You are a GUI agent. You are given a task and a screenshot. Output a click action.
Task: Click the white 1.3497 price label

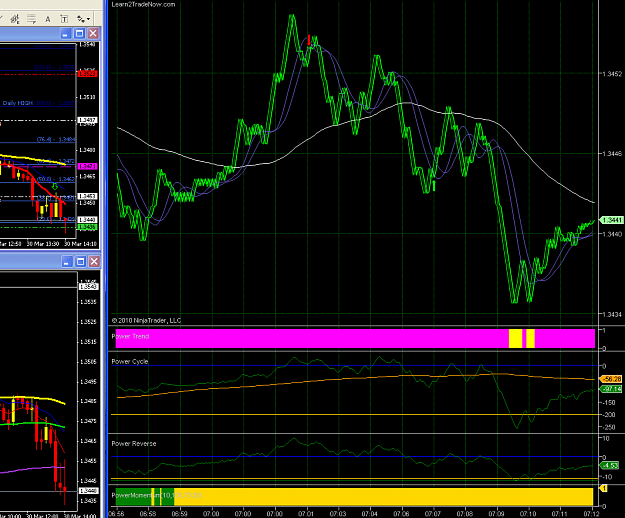pos(88,120)
